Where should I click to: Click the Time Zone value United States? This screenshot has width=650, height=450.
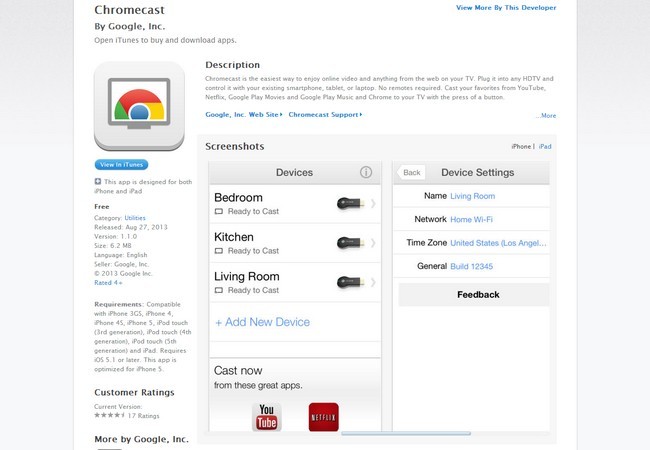tap(498, 243)
